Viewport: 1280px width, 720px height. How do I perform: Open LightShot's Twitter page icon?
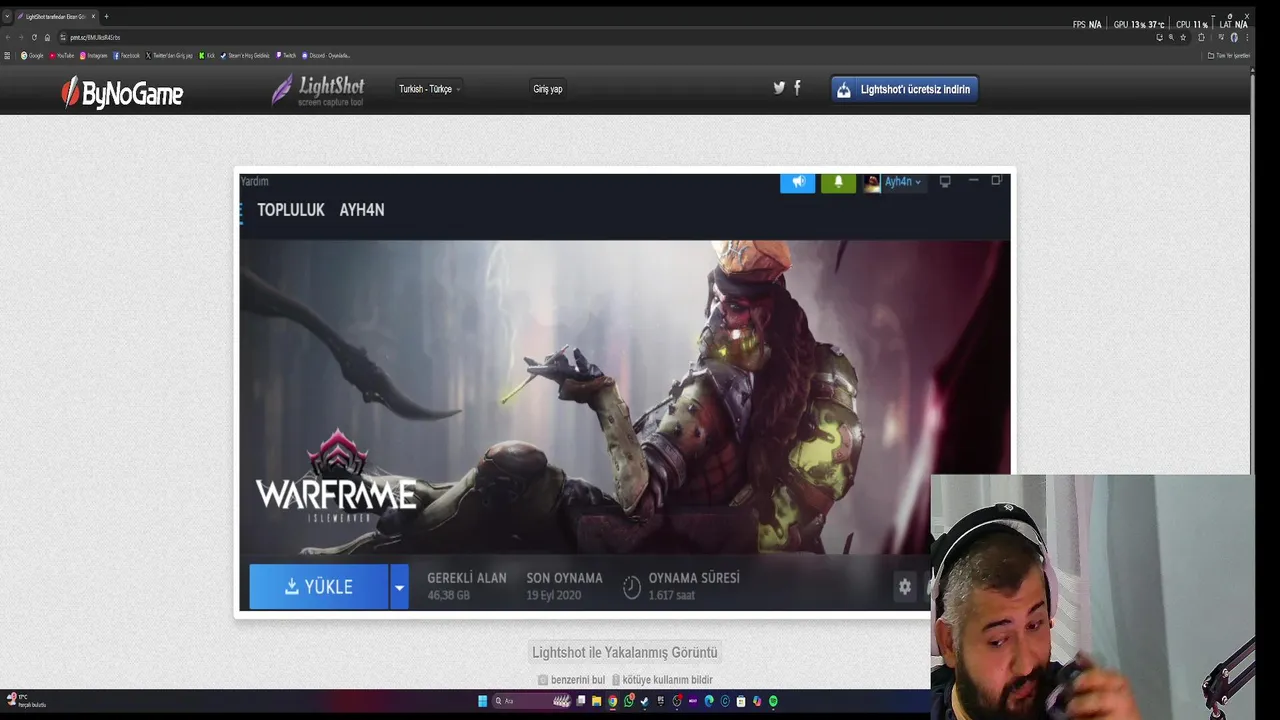point(779,88)
